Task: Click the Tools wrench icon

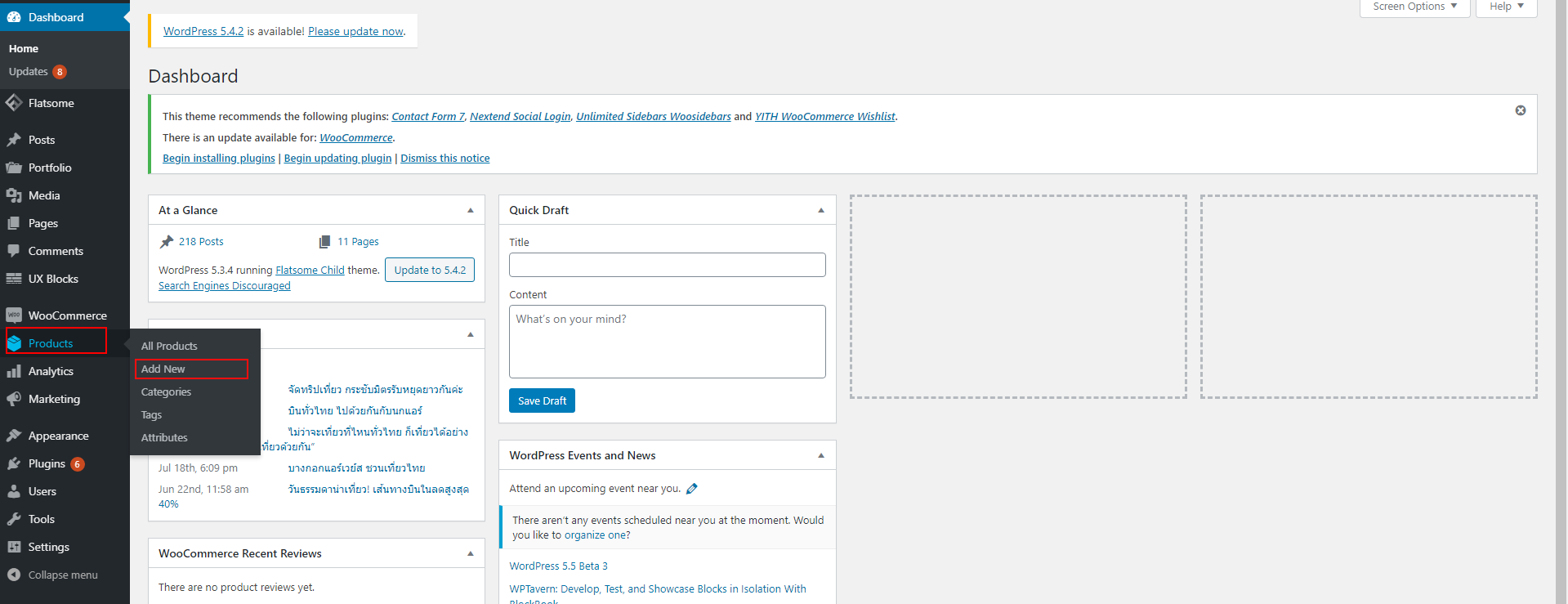Action: coord(14,519)
